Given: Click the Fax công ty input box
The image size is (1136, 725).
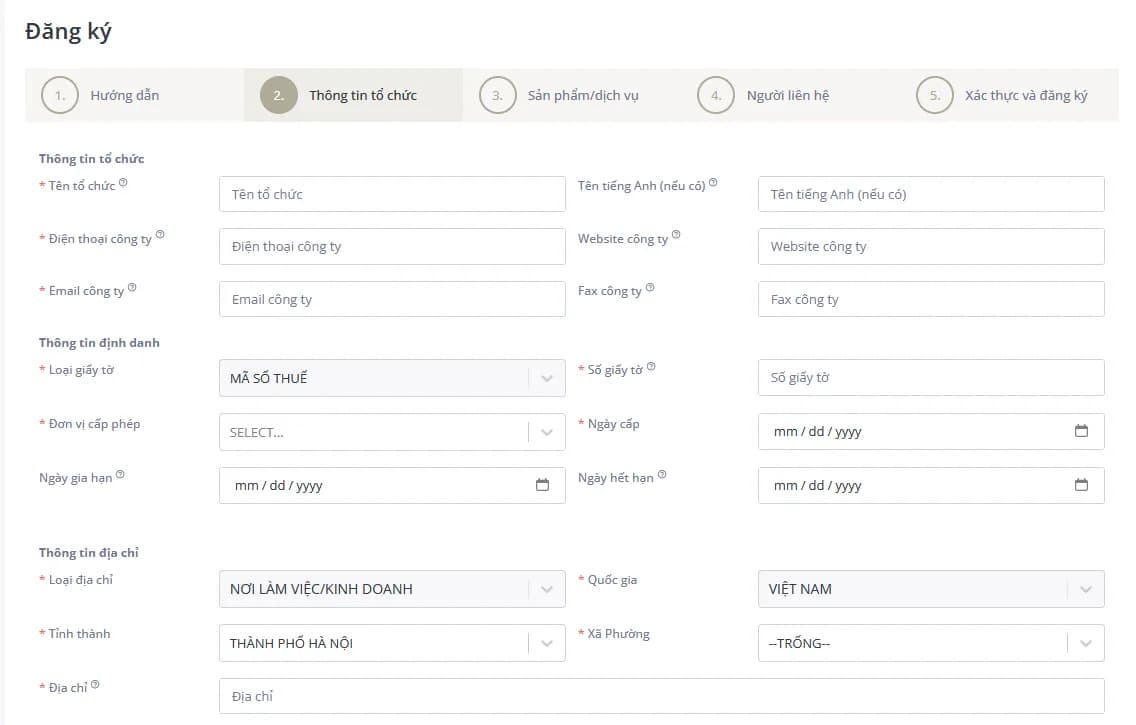Looking at the screenshot, I should [931, 299].
